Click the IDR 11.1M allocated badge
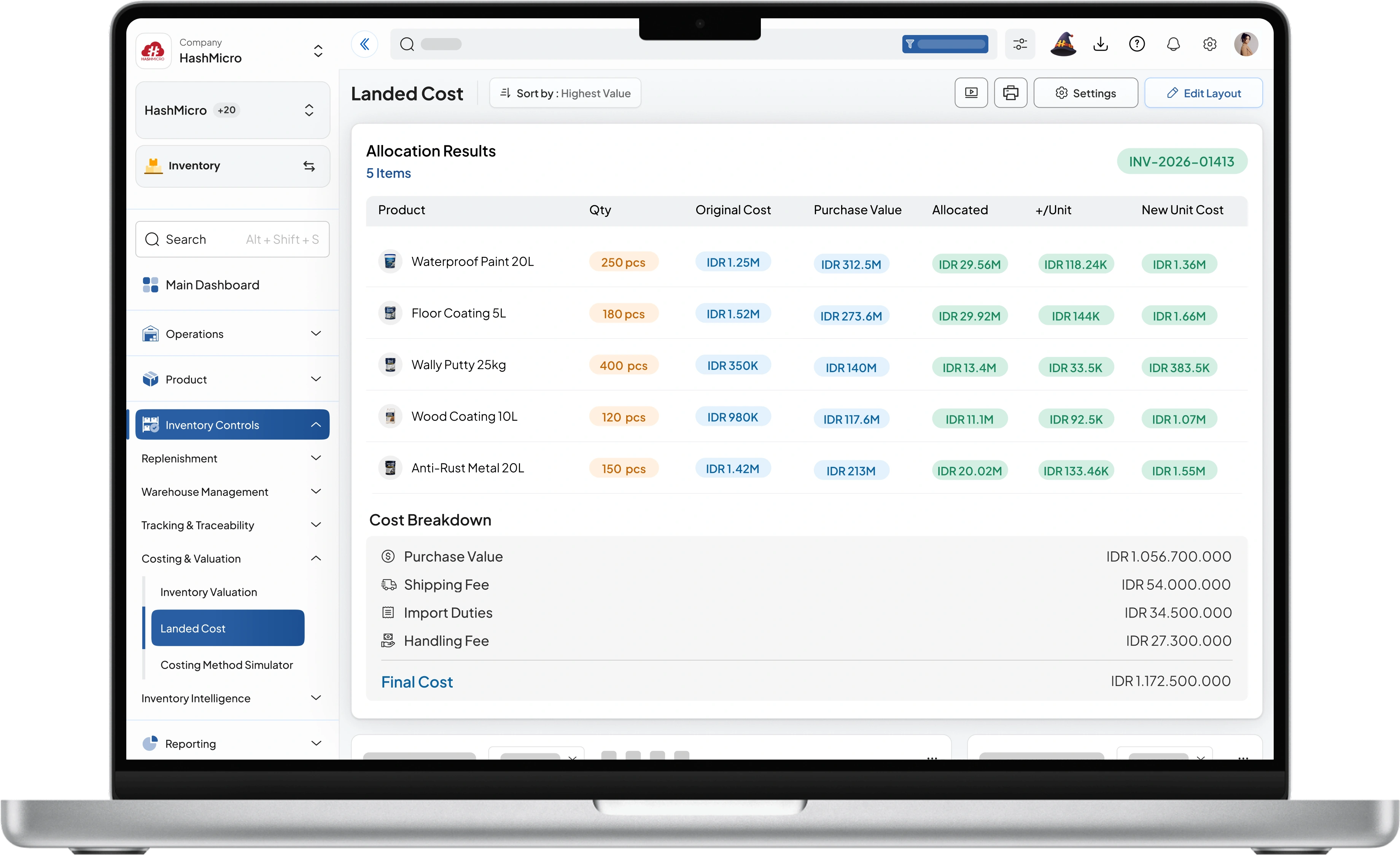 (969, 419)
